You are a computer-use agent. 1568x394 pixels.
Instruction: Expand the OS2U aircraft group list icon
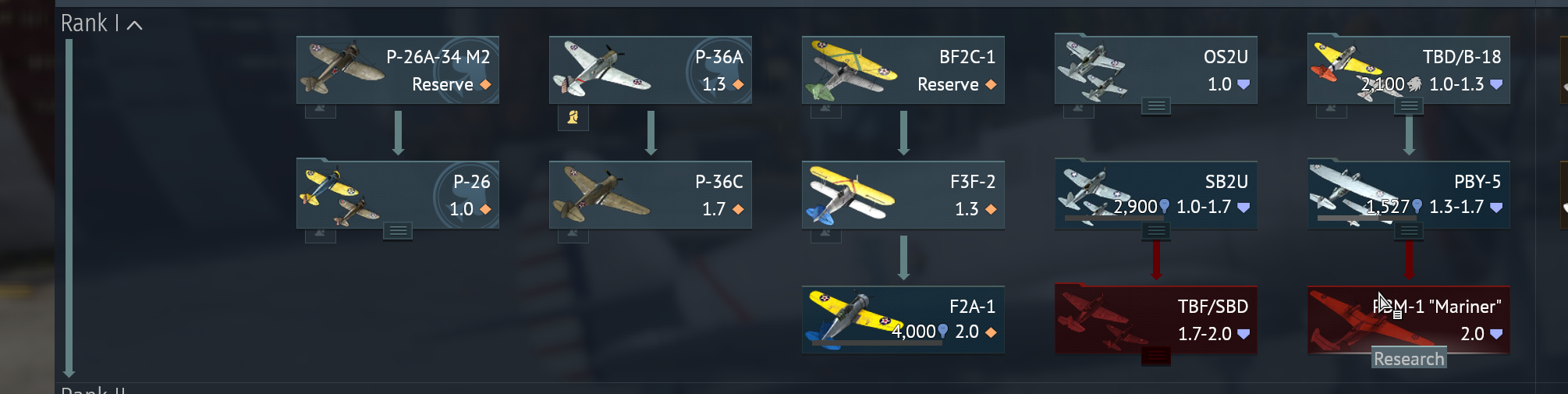(1156, 106)
